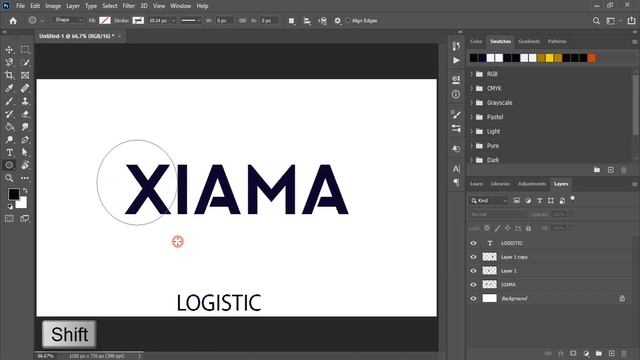Switch to the Adjustments tab

[x=532, y=184]
